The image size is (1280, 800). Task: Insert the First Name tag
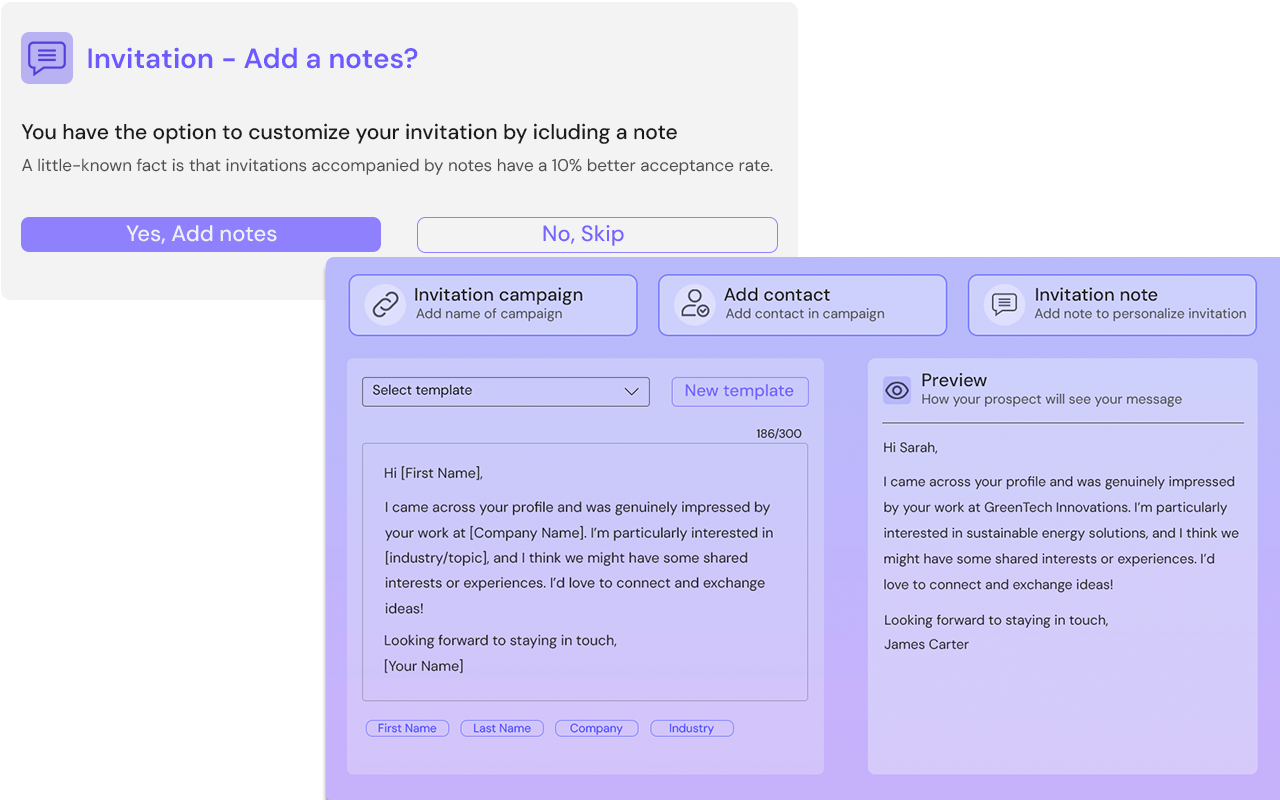[x=407, y=728]
